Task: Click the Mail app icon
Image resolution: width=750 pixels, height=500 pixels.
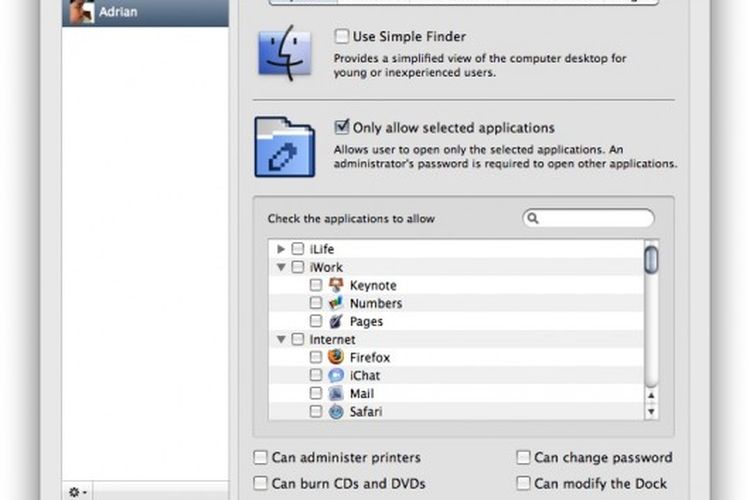Action: coord(336,393)
